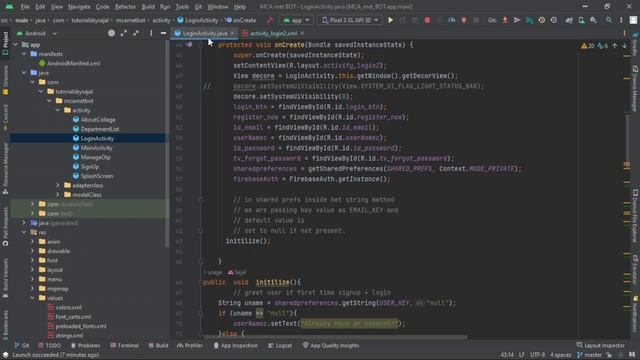The height and width of the screenshot is (360, 640).
Task: Open the Pixel 3 XL API 30 device dropdown
Action: click(350, 20)
